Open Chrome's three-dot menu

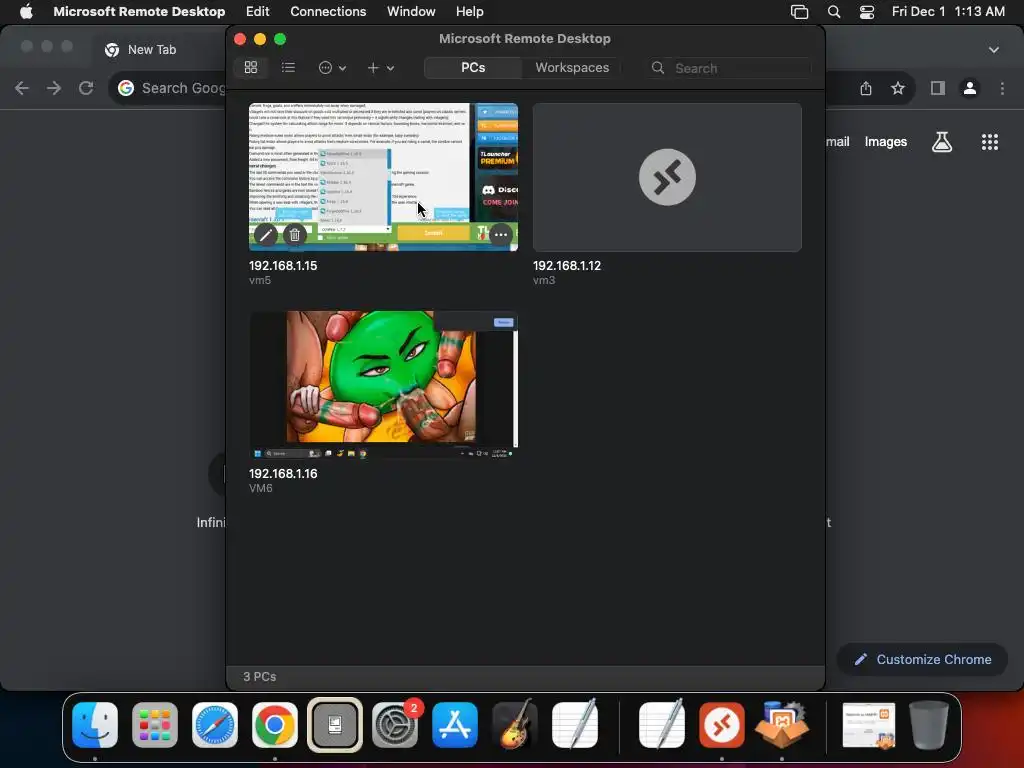(1002, 88)
